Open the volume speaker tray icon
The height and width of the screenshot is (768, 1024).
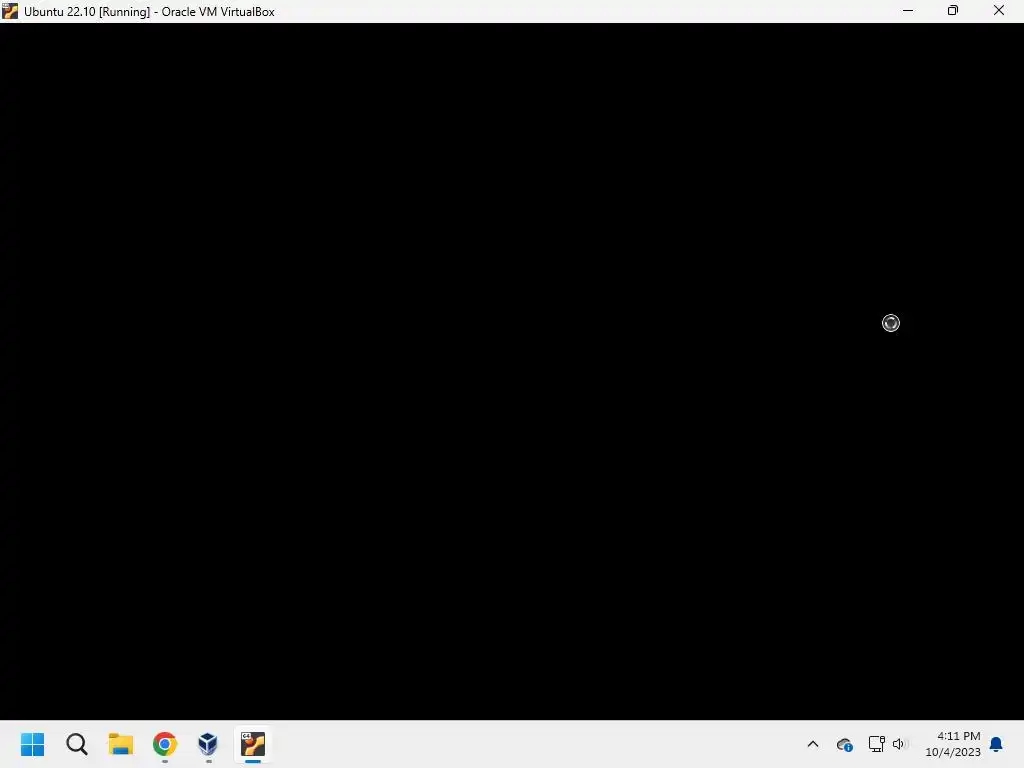click(x=899, y=744)
